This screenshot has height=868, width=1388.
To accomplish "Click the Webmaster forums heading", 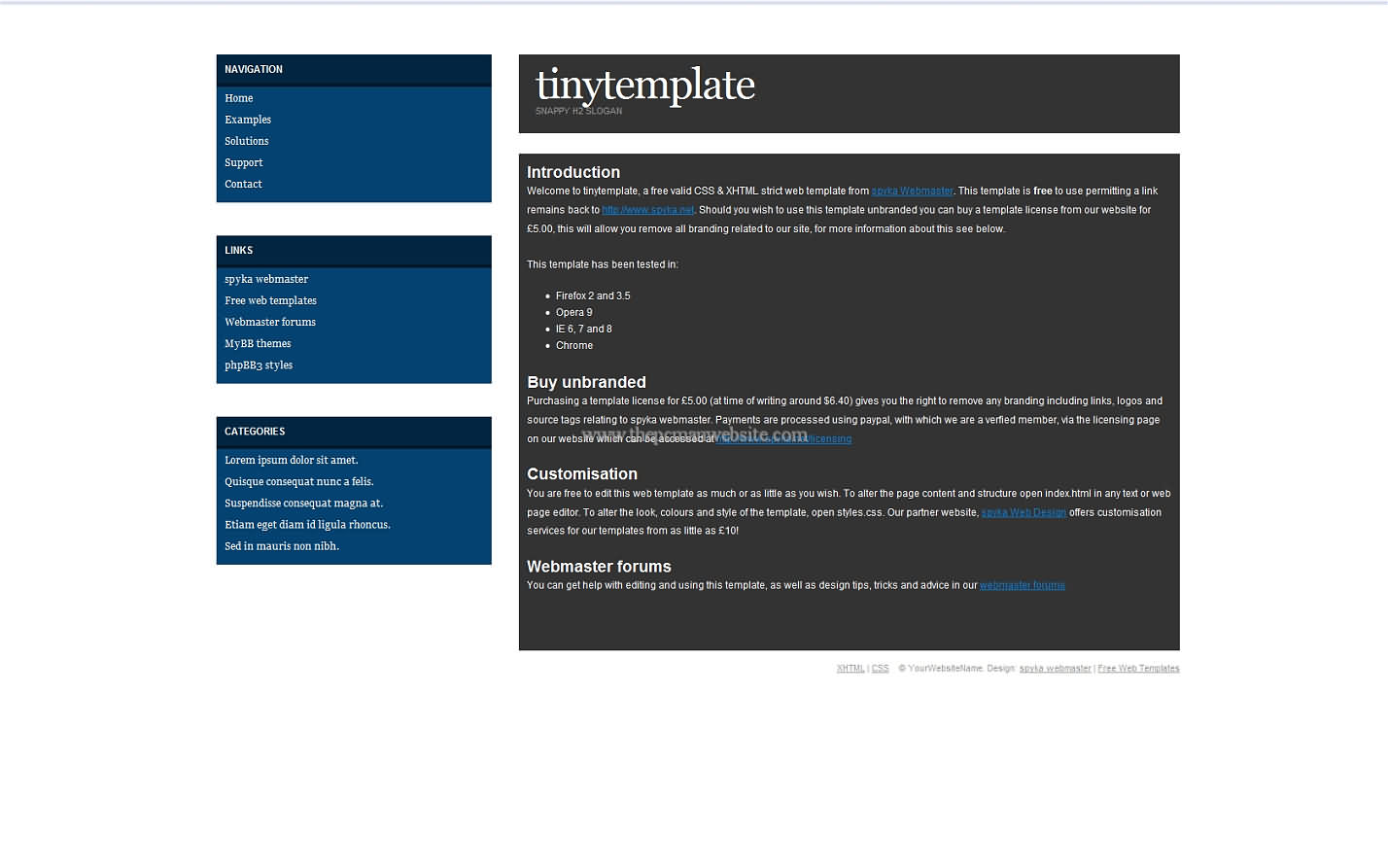I will click(x=599, y=567).
